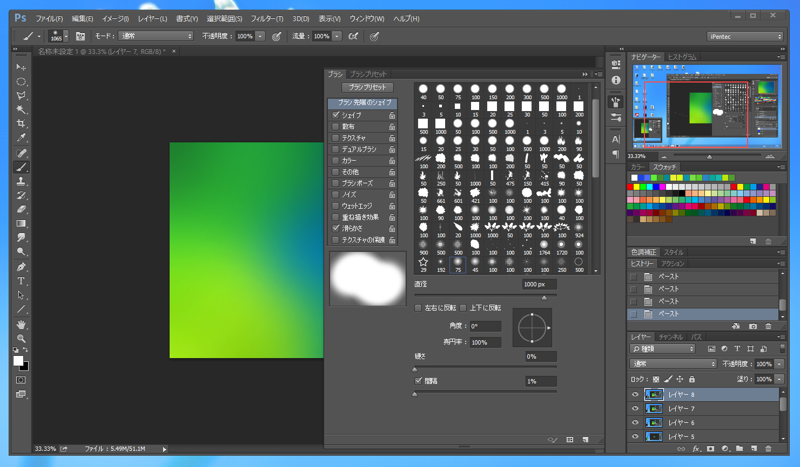Toggle the brush panel icon in options bar
Viewport: 800px width, 467px height.
81,36
